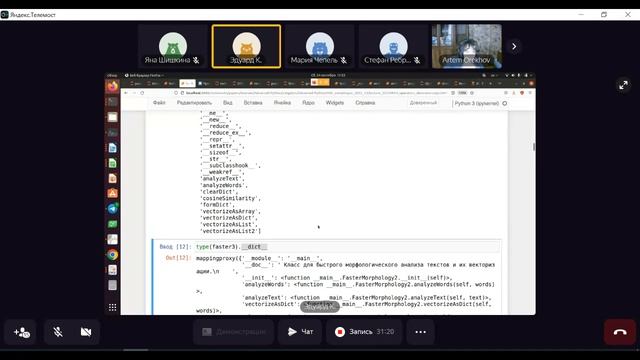Toggle the camera on/off button
The height and width of the screenshot is (360, 640).
pos(86,332)
